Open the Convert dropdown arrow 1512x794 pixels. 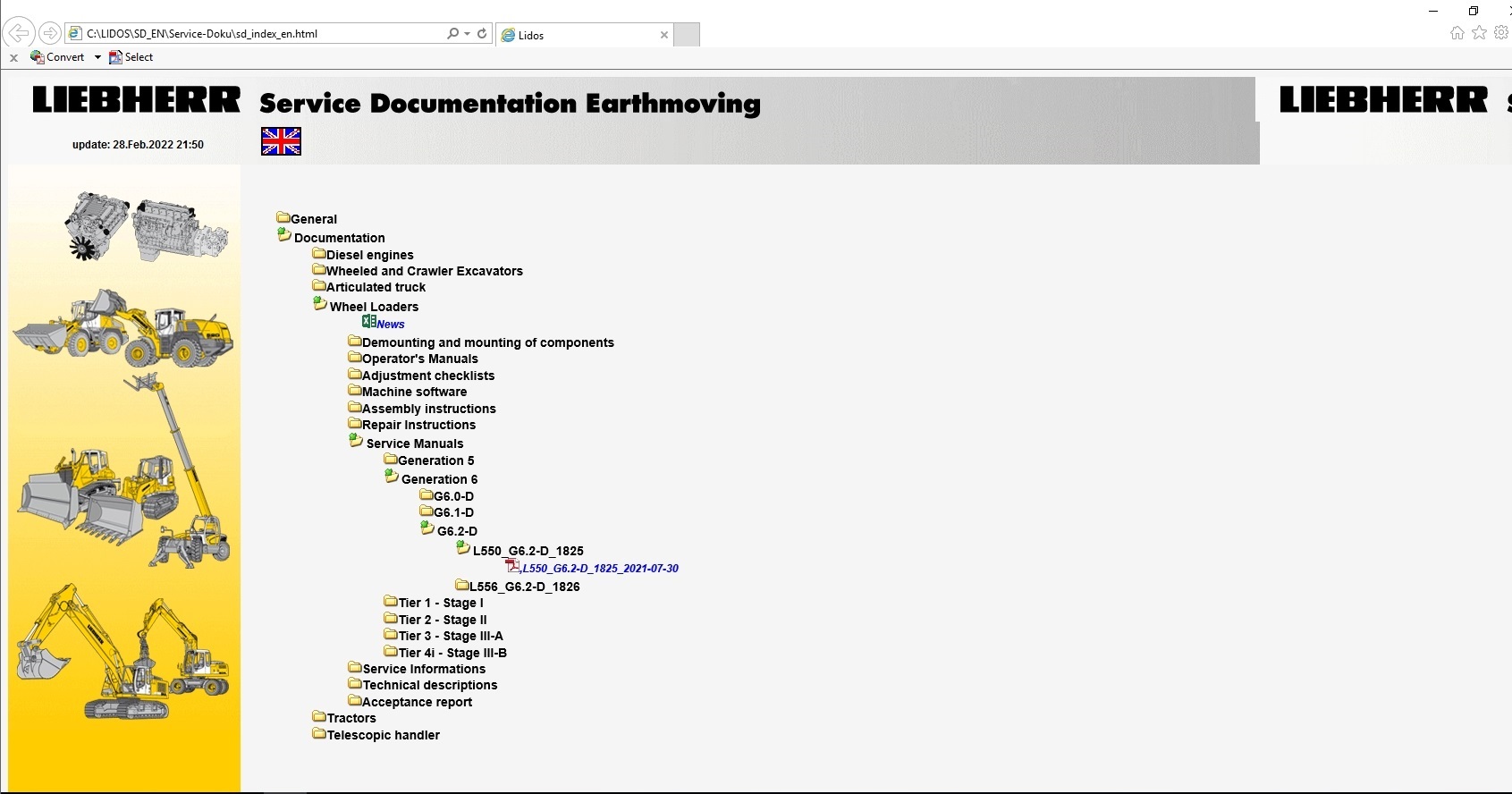tap(97, 57)
